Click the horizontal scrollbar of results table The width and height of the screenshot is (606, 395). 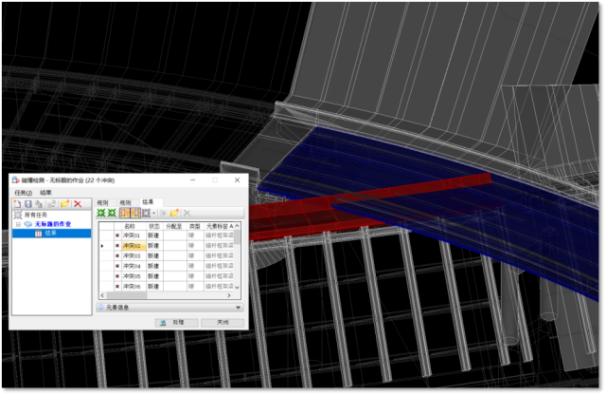[166, 296]
